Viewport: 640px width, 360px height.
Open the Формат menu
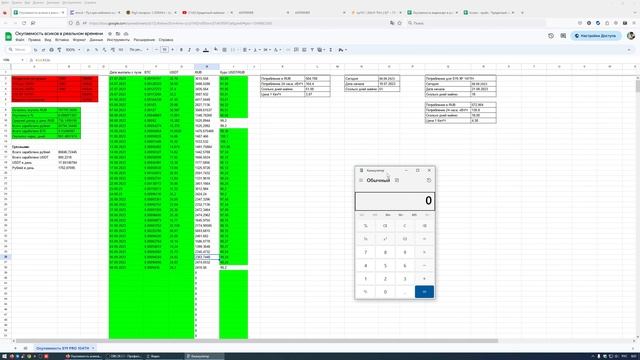(79, 40)
